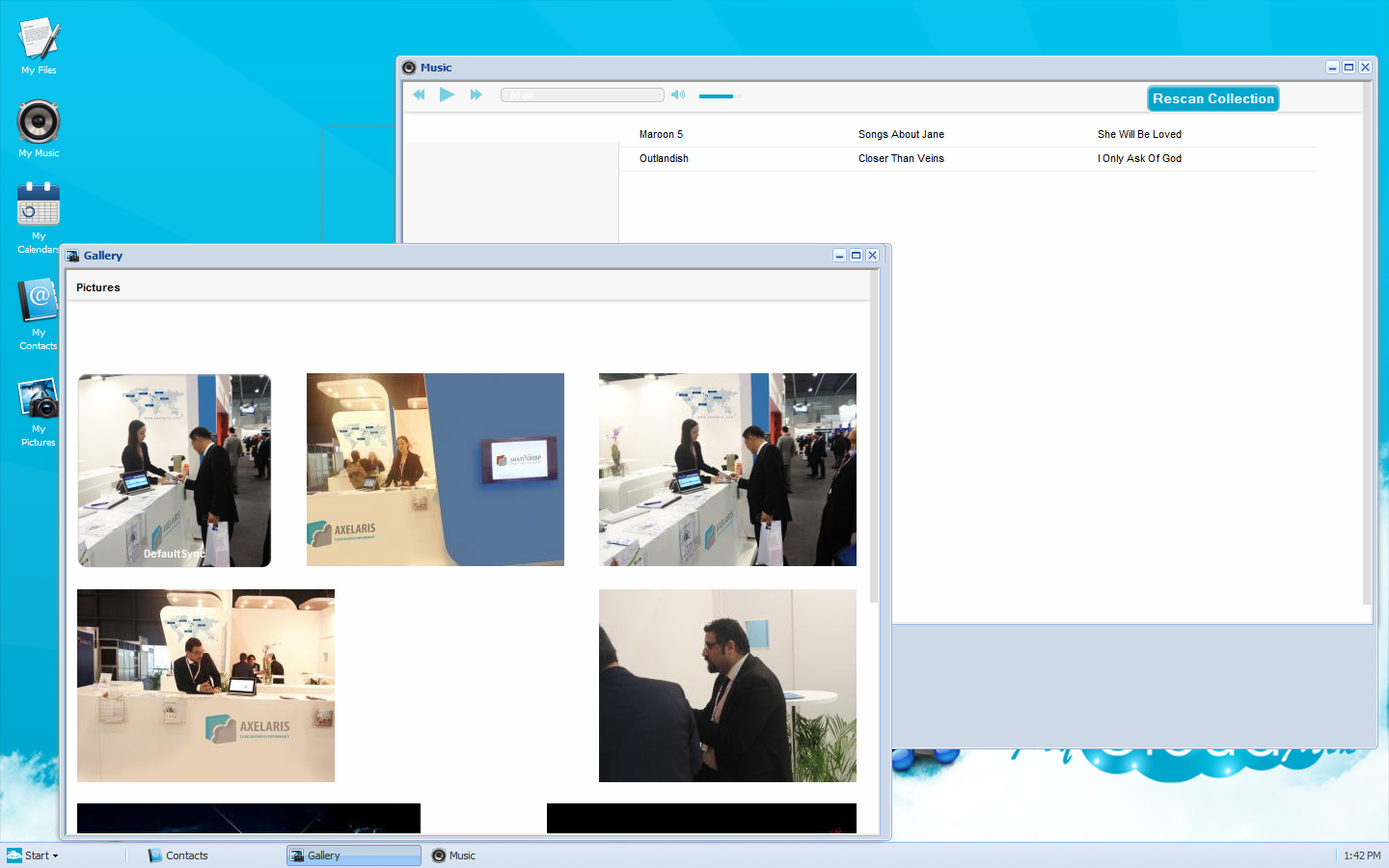Select Maroon 5 artist cell

[661, 134]
